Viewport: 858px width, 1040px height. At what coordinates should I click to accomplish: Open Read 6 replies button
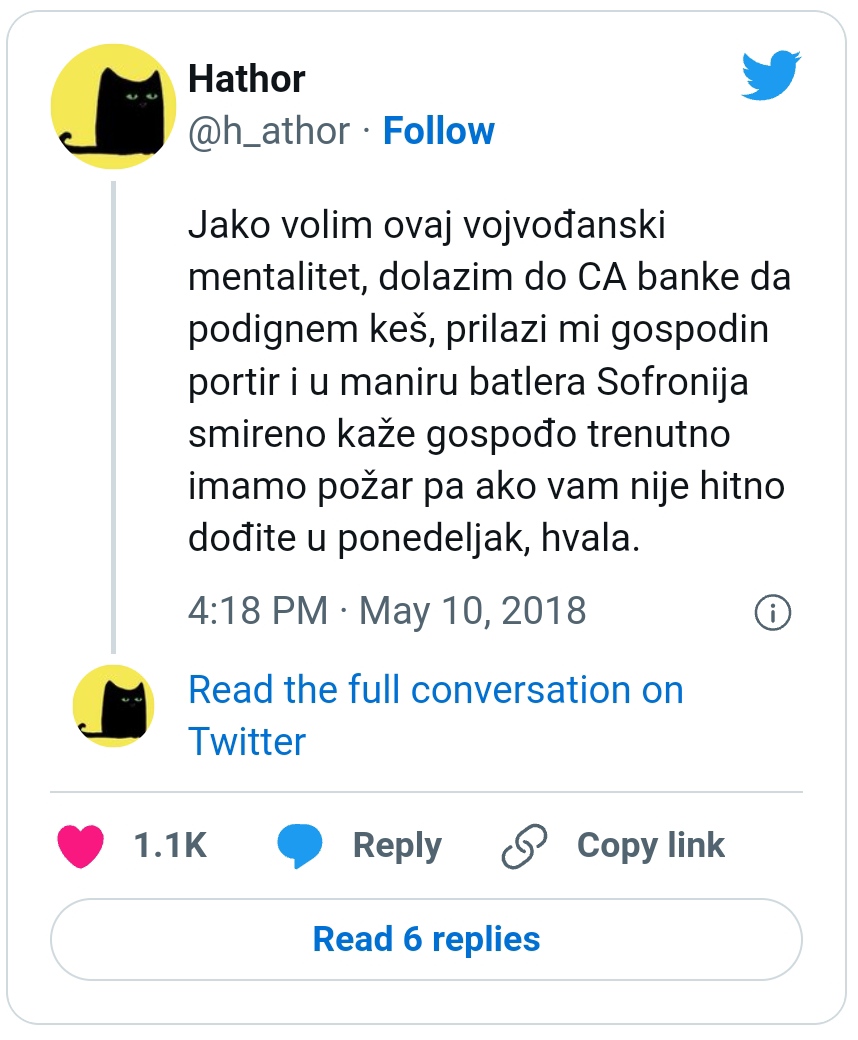click(426, 939)
